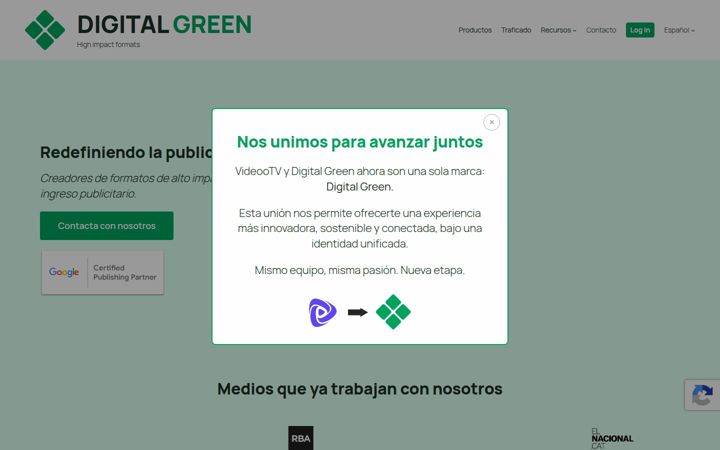Click the reCAPTCHA badge icon
Screen dimensions: 720x450
702,395
